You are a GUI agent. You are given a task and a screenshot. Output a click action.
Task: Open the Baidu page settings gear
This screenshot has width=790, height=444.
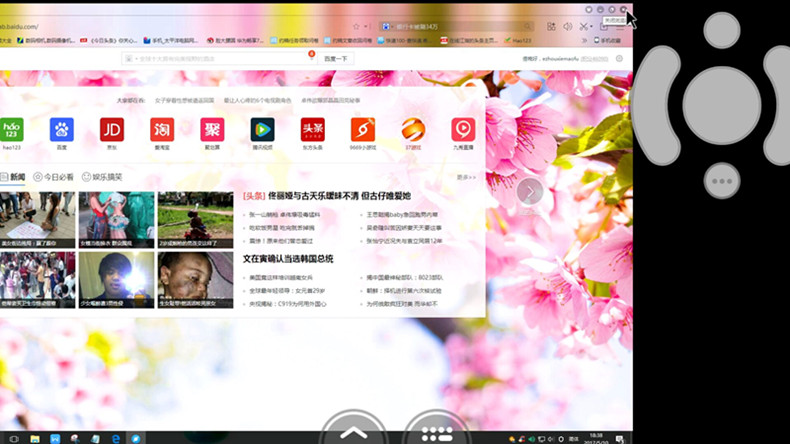click(x=619, y=58)
